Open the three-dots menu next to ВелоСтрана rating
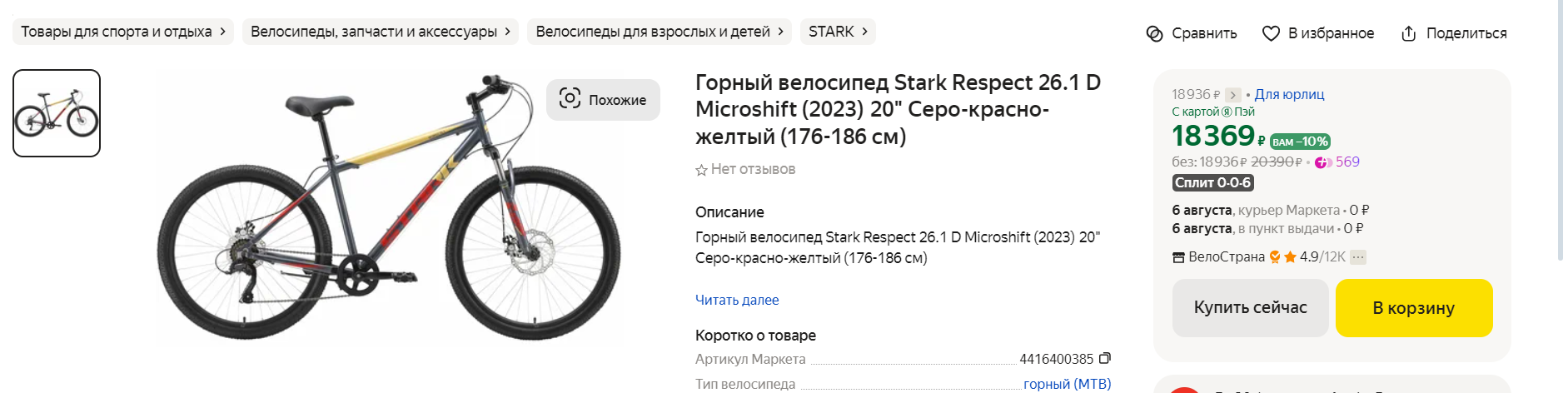Image resolution: width=1568 pixels, height=393 pixels. tap(1358, 257)
